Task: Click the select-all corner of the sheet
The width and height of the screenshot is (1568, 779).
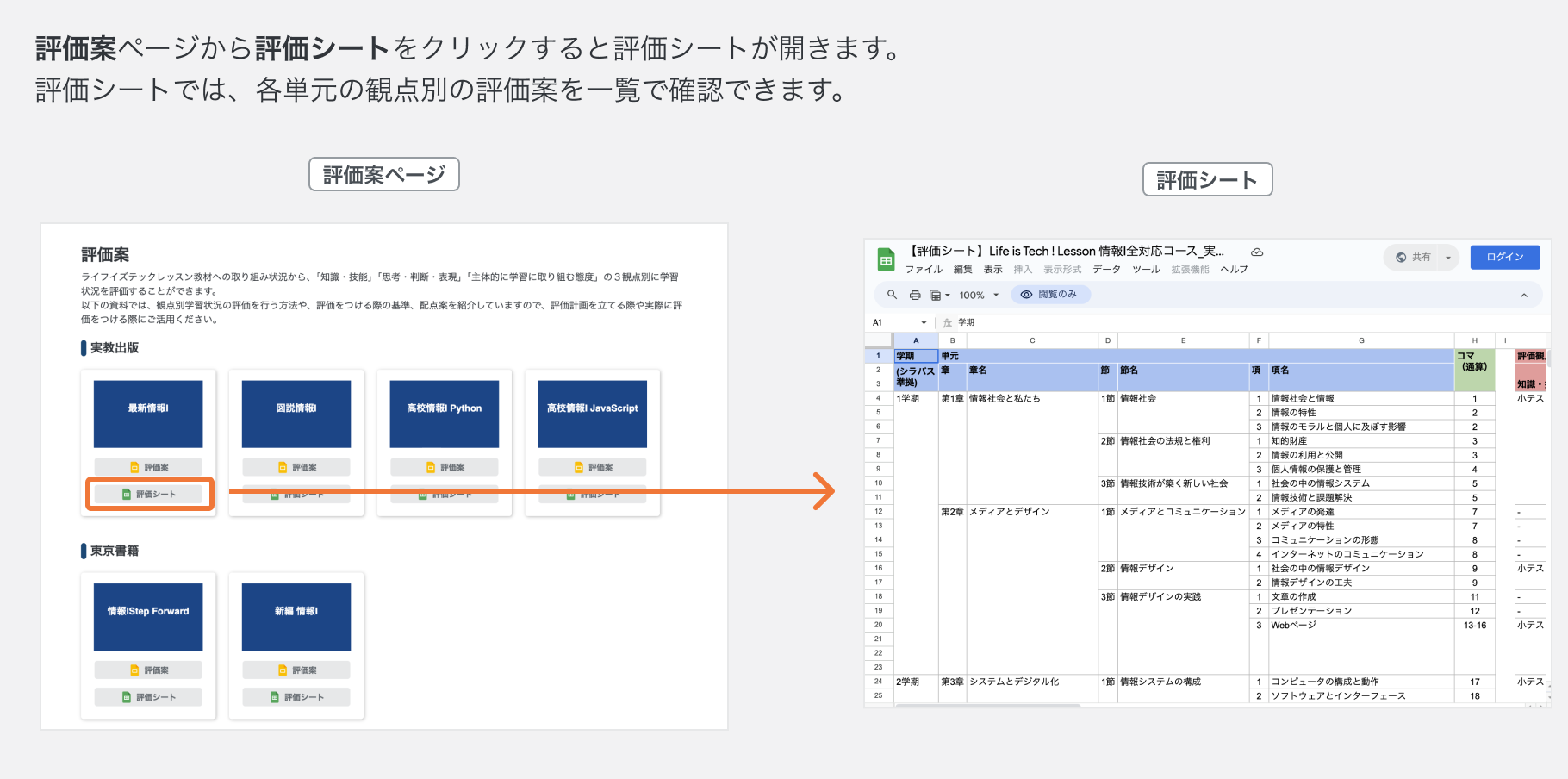Action: coord(879,341)
